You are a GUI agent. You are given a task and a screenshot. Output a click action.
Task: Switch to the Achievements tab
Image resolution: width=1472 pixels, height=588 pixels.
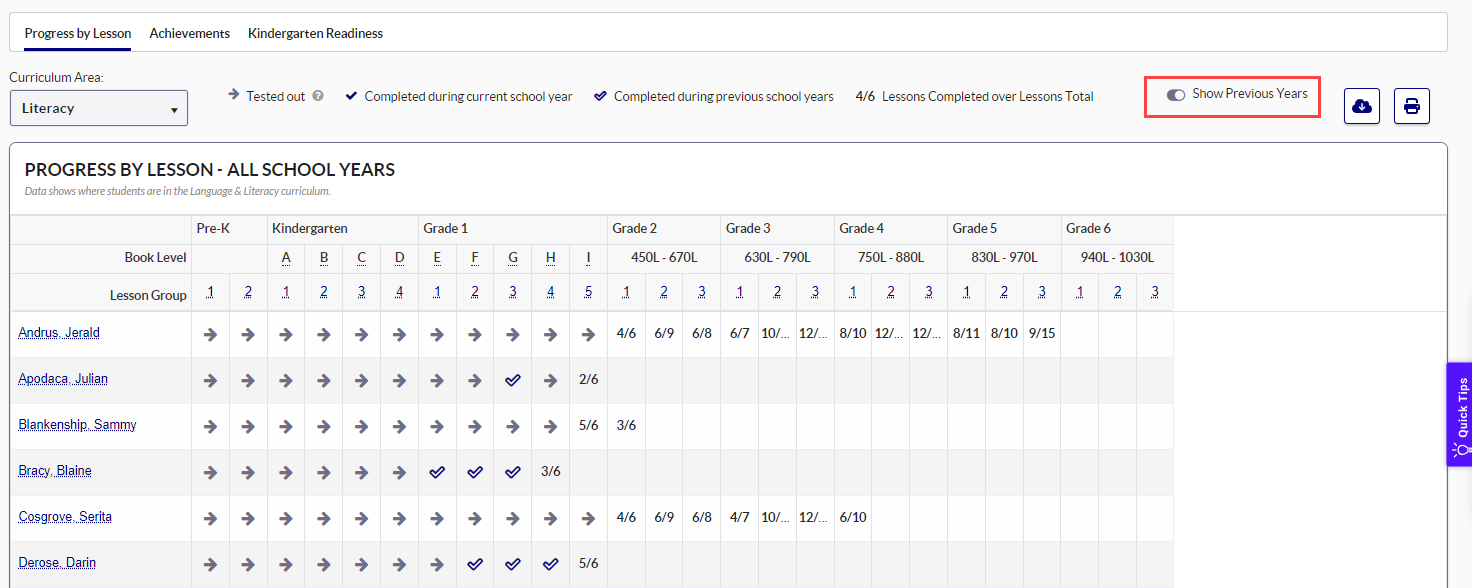(x=190, y=33)
